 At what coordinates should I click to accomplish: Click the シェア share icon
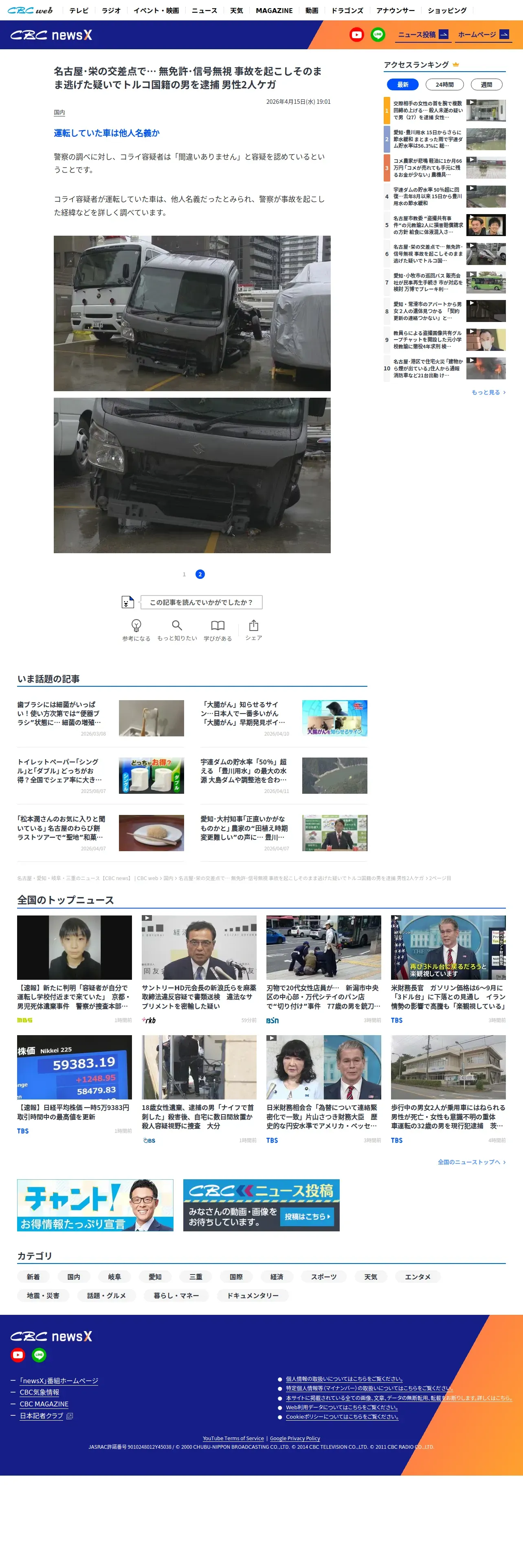pyautogui.click(x=254, y=625)
